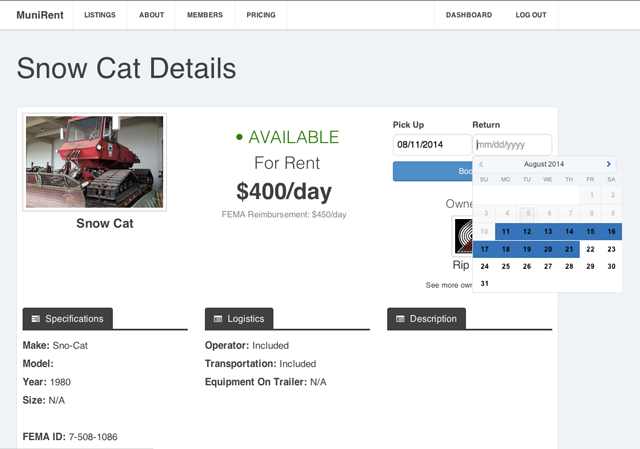Open the Dashboard link
The height and width of the screenshot is (449, 640).
coord(468,15)
